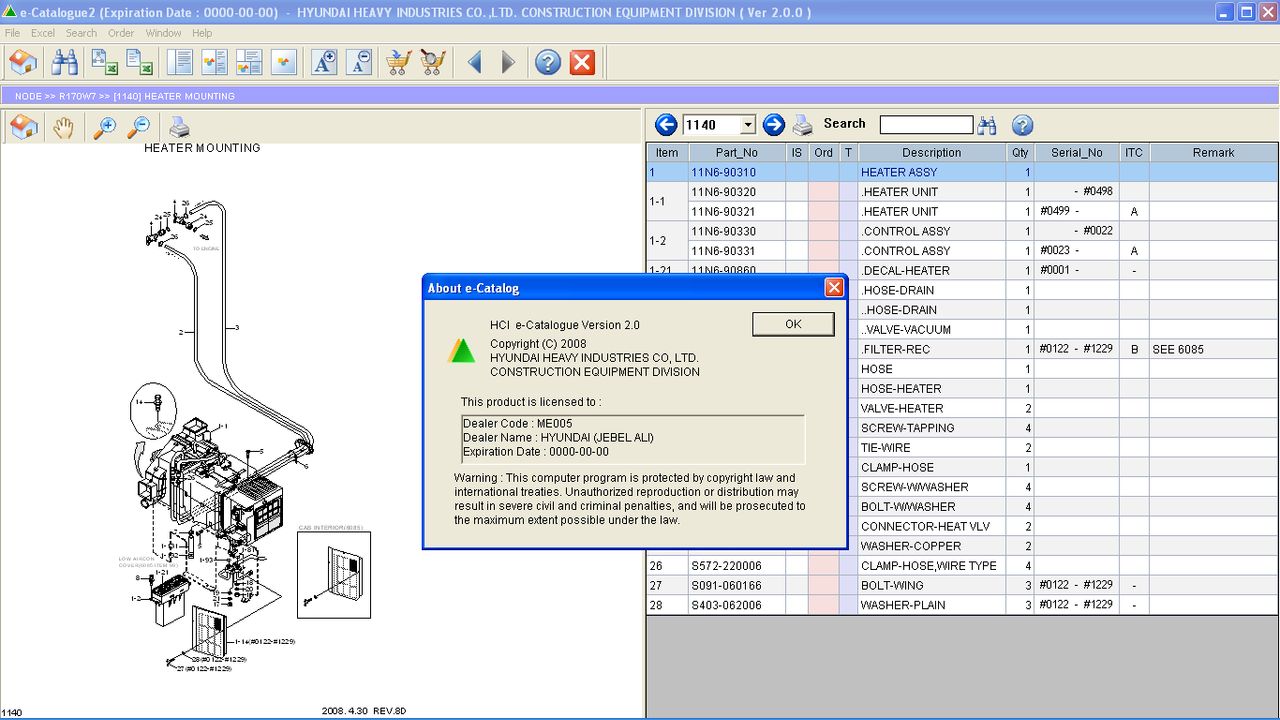Zoom in on the drawing with magnifier plus
The image size is (1280, 720).
(104, 127)
